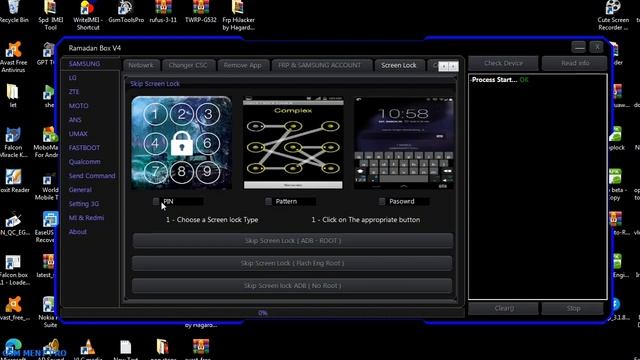The width and height of the screenshot is (640, 360).
Task: Click Skip Screen Lock ( Flash Eng Root ) button
Action: point(293,263)
